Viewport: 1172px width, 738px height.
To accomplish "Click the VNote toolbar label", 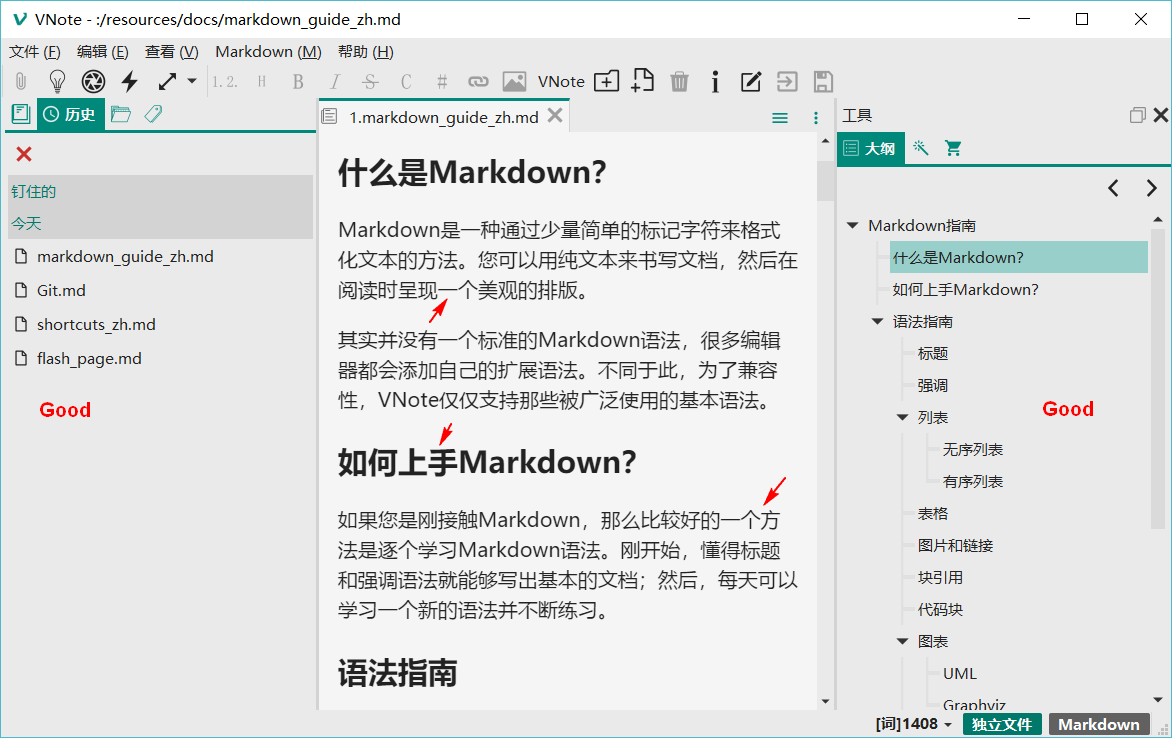I will coord(561,82).
